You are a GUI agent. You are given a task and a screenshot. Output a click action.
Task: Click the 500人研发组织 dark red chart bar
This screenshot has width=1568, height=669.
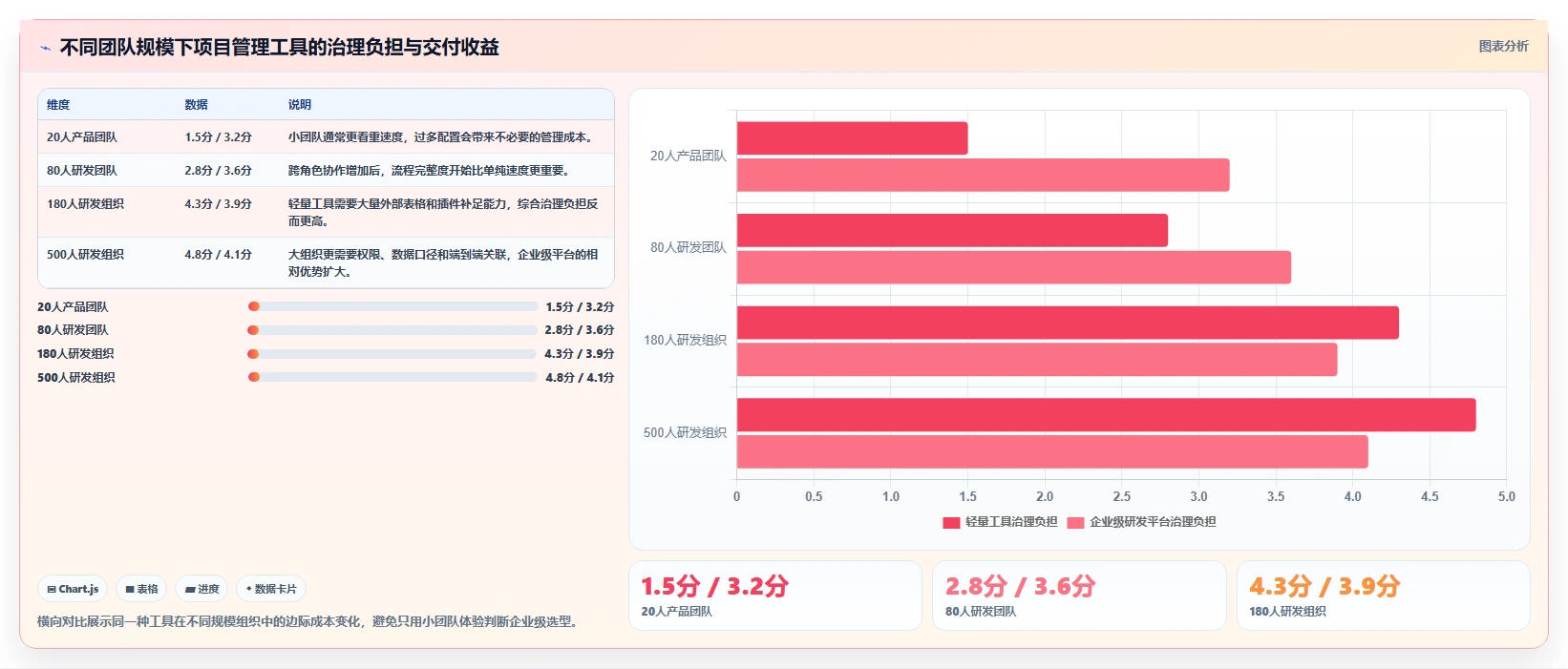pos(1106,415)
